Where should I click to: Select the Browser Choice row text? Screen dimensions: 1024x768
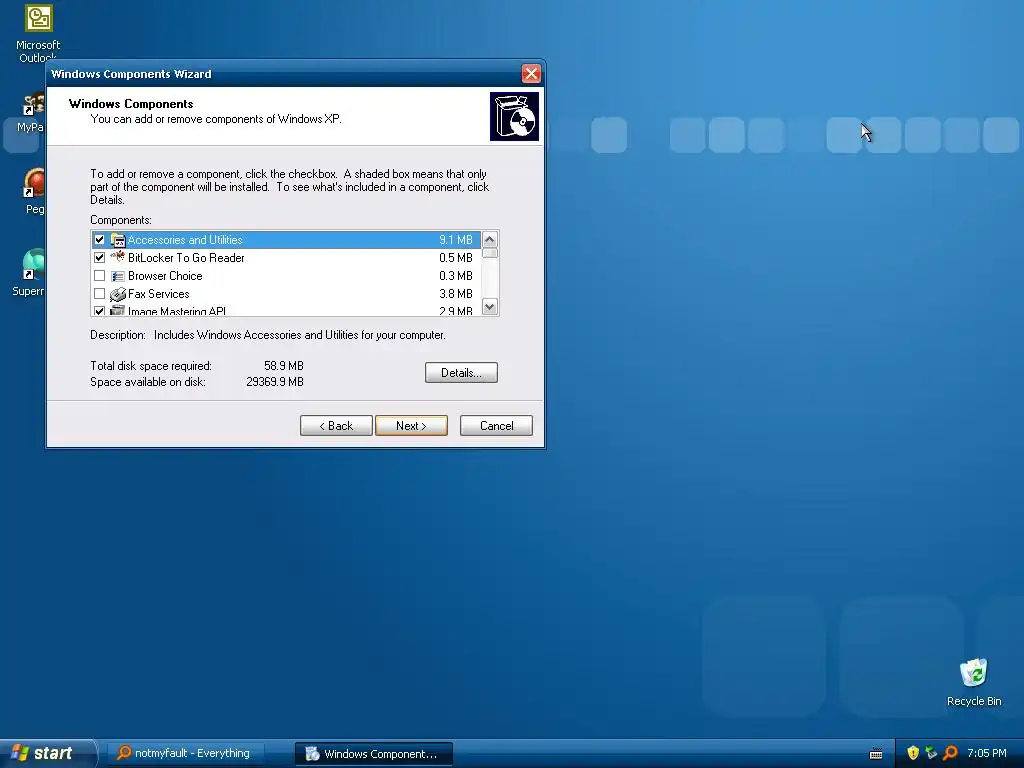(x=165, y=276)
